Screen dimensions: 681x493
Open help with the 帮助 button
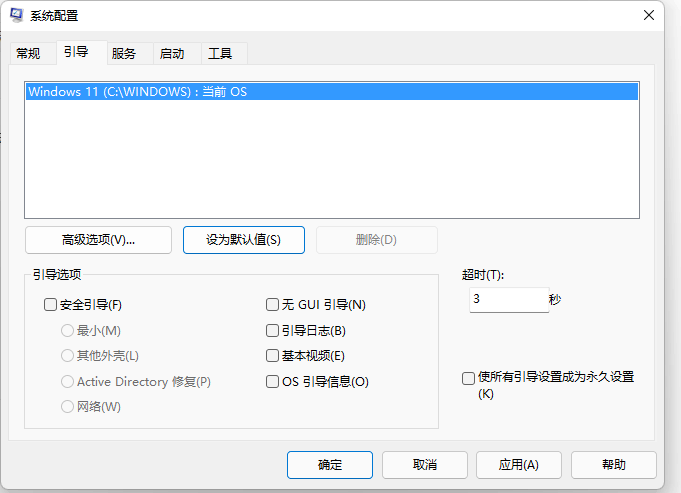[x=614, y=465]
